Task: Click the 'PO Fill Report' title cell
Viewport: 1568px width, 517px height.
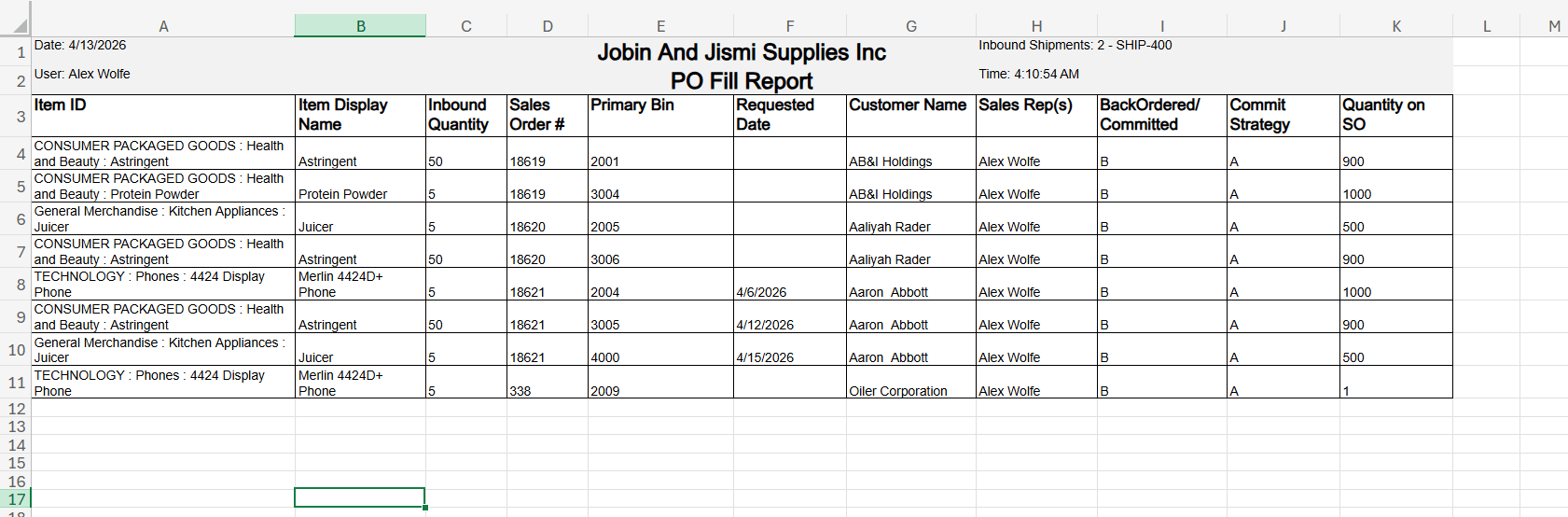Action: point(742,81)
